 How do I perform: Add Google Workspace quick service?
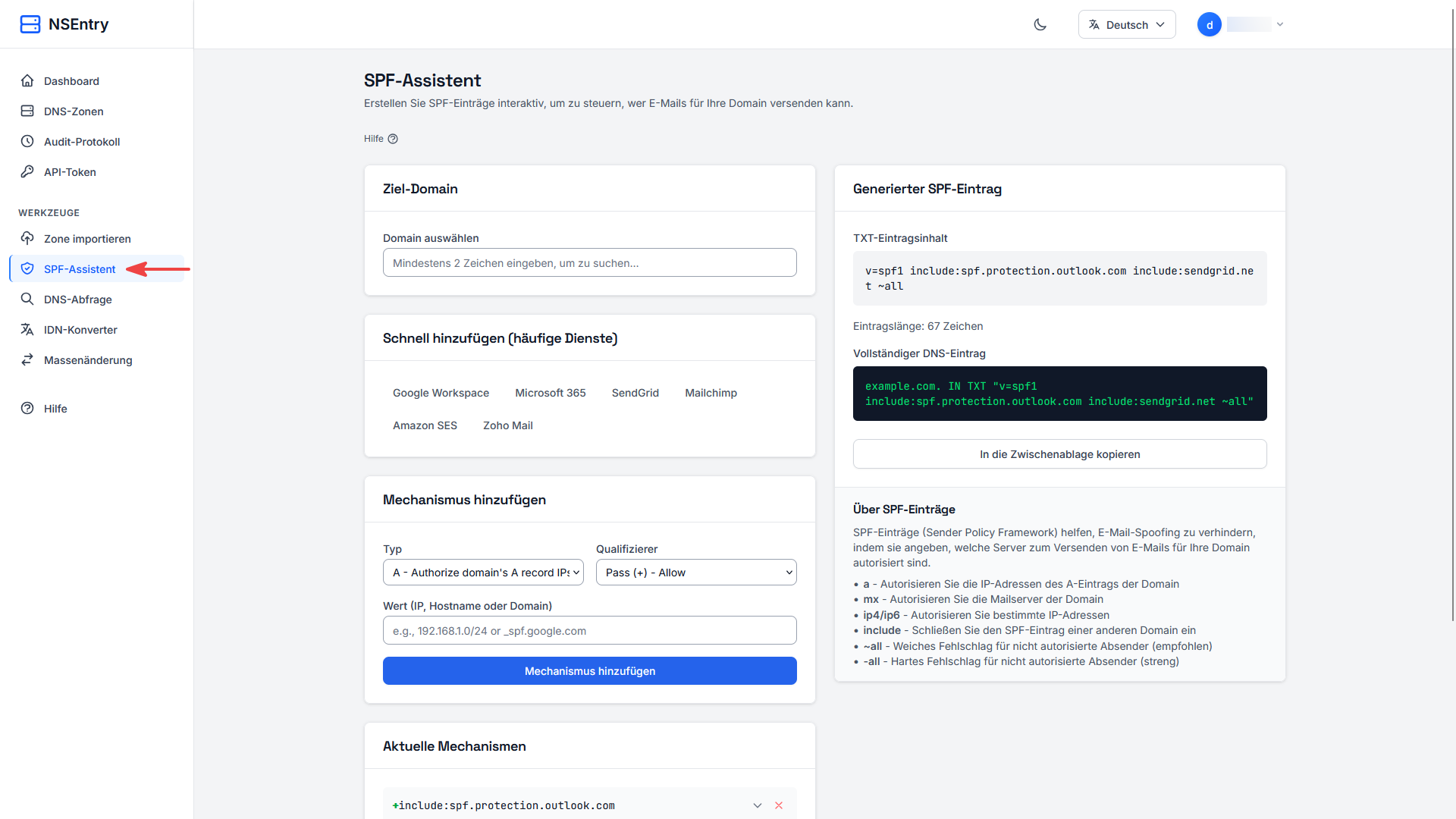point(441,393)
